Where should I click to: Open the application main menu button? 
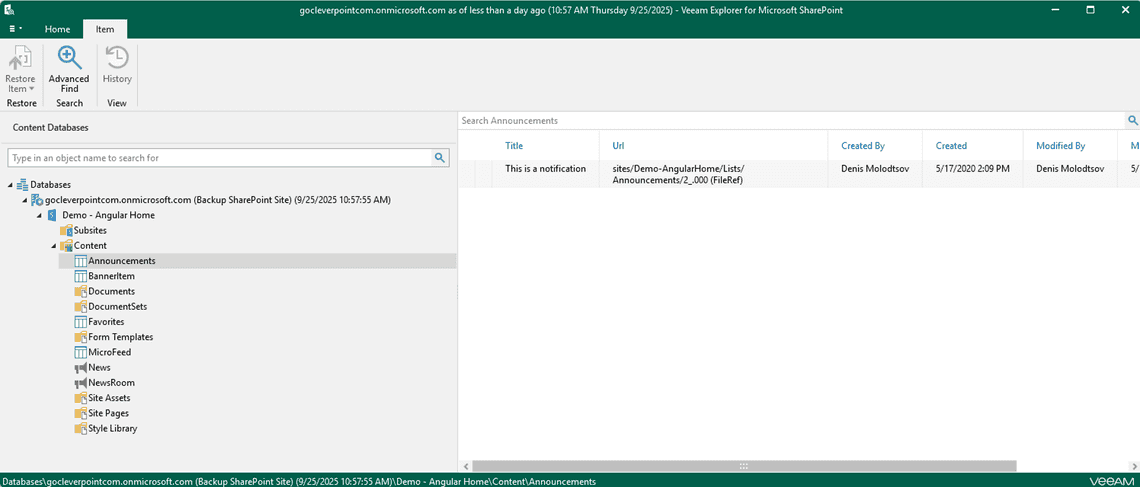15,29
